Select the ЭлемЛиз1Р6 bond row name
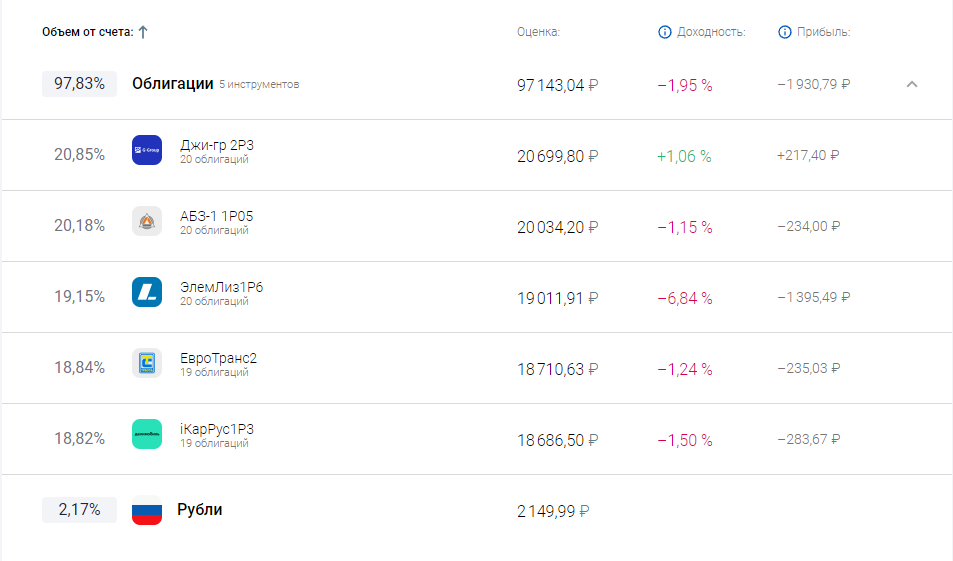Screen dimensions: 953x561 tap(221, 287)
